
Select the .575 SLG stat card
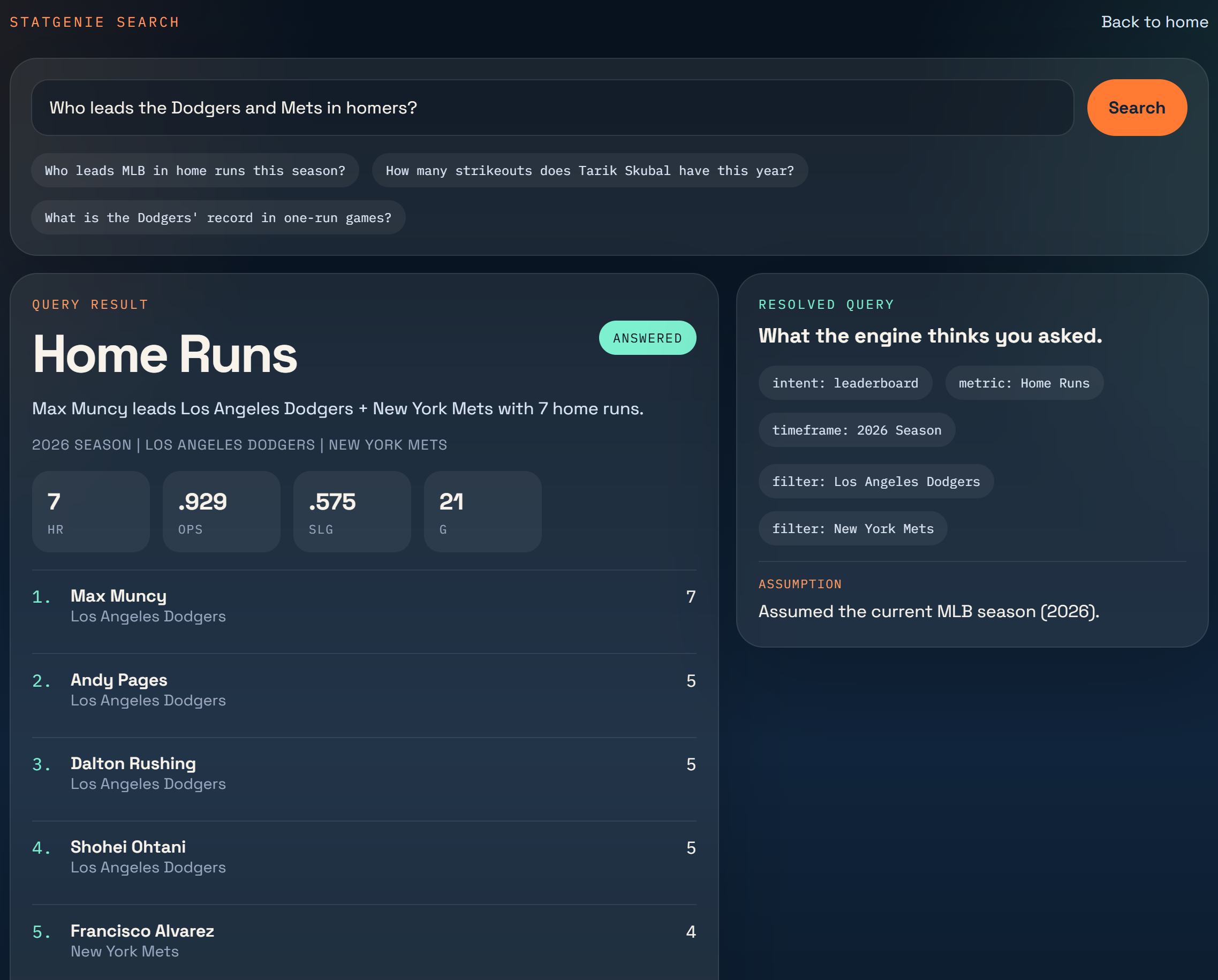point(352,512)
